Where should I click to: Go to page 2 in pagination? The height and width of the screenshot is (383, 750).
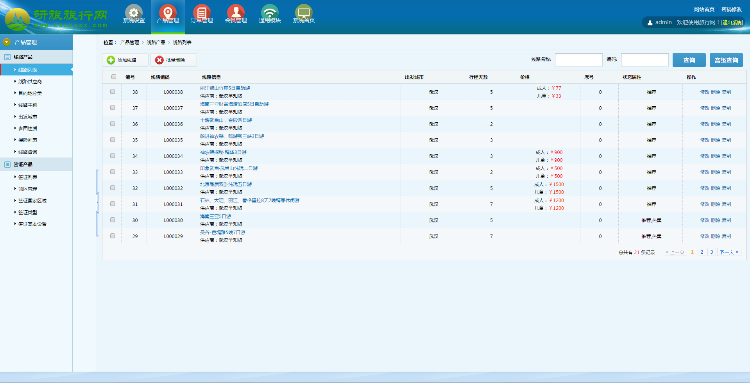click(x=702, y=252)
